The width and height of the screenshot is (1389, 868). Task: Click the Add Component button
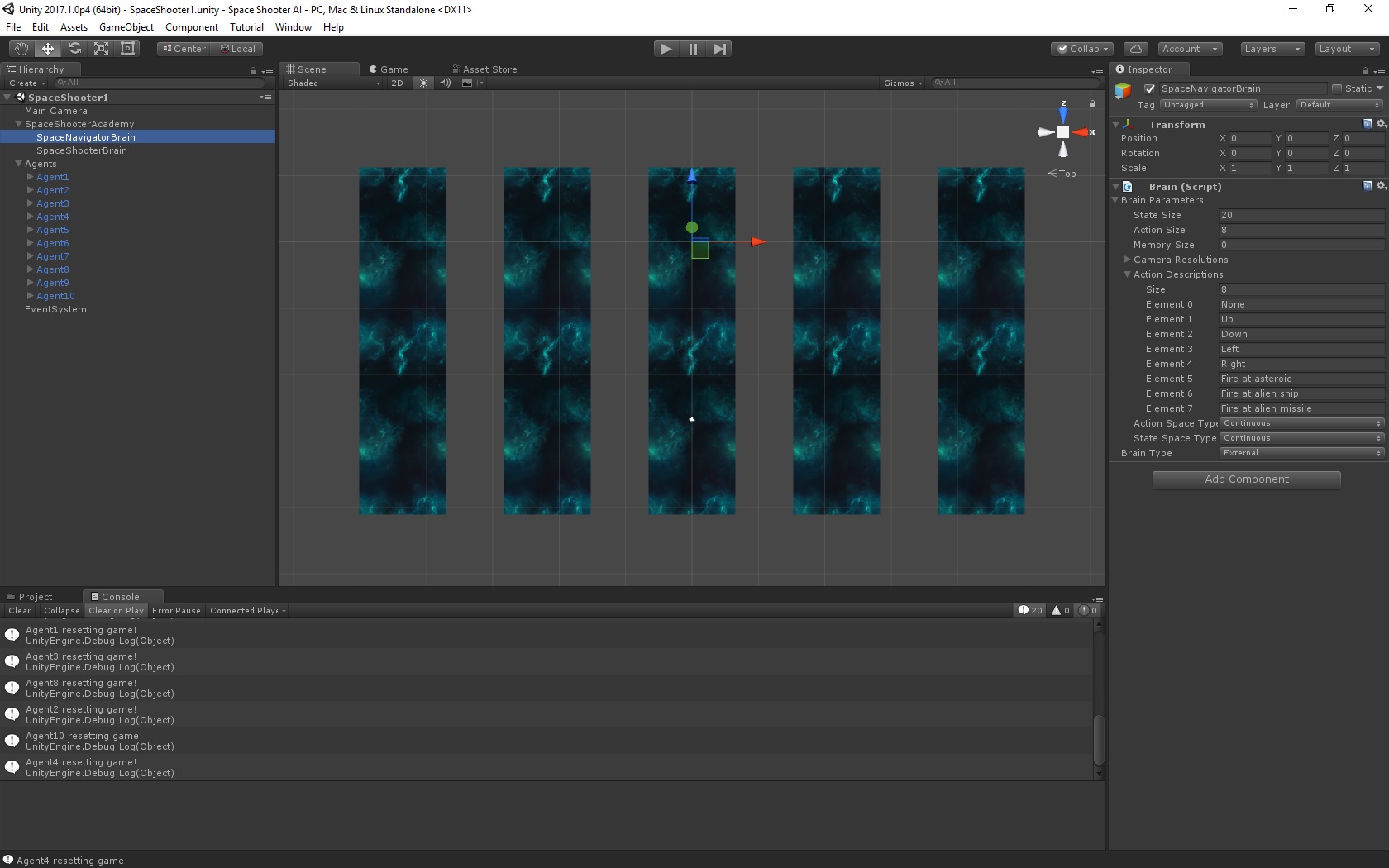coord(1245,479)
